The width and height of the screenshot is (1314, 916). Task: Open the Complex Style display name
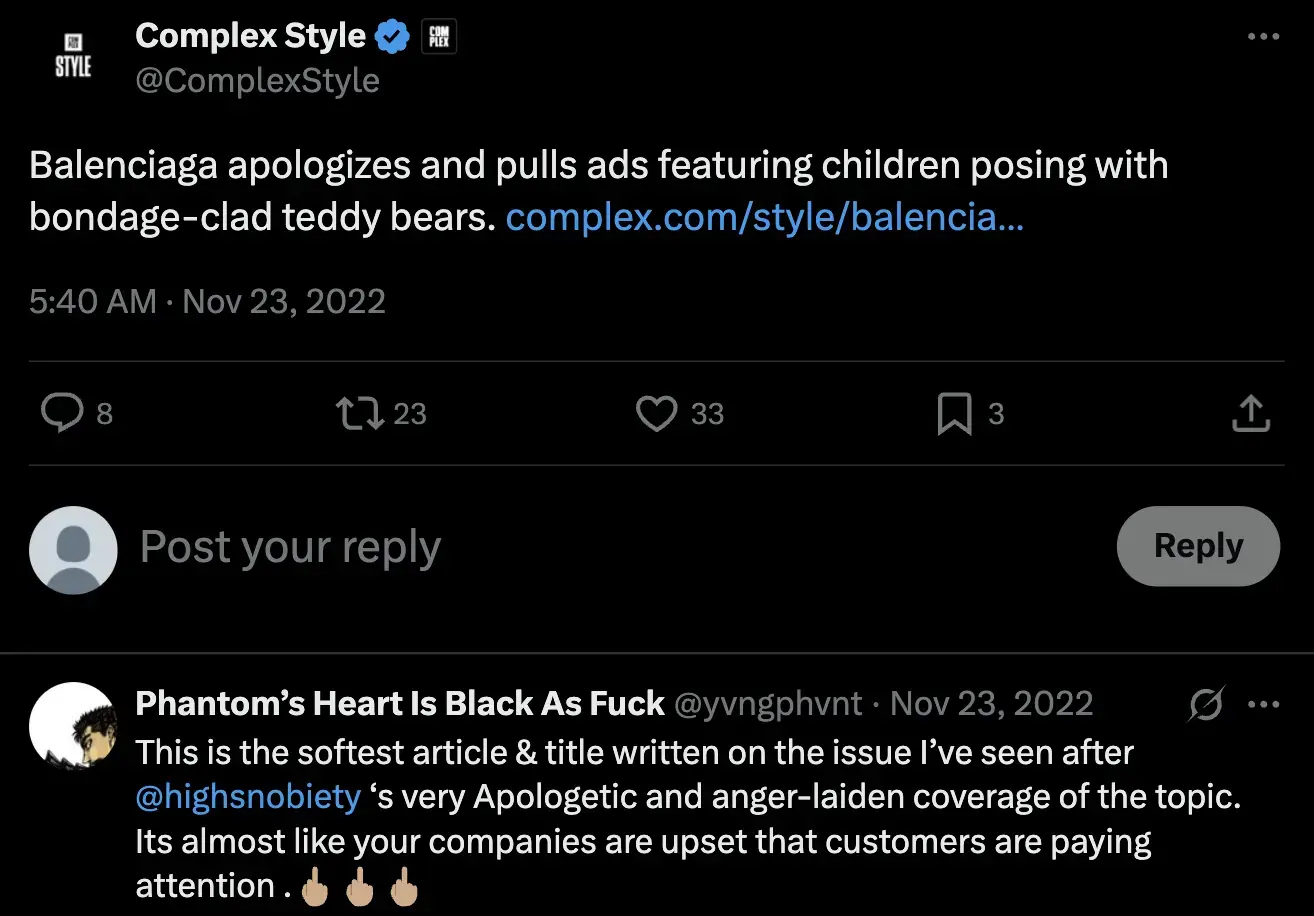251,36
